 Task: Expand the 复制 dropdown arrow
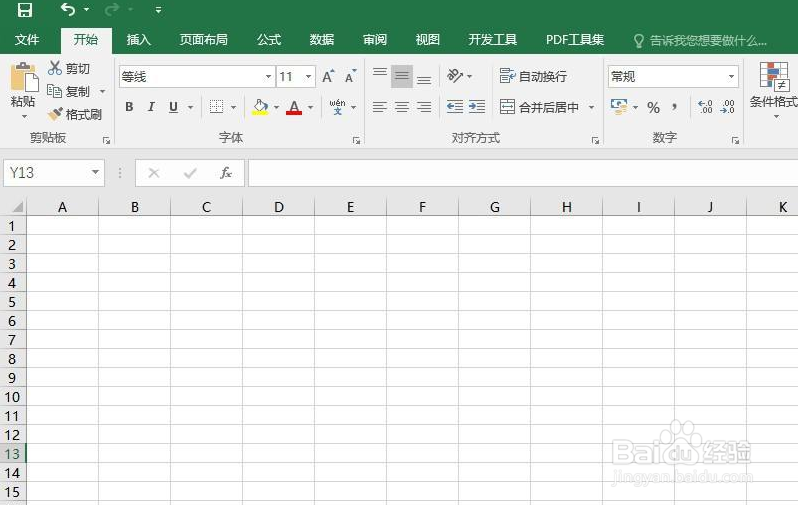tap(102, 92)
